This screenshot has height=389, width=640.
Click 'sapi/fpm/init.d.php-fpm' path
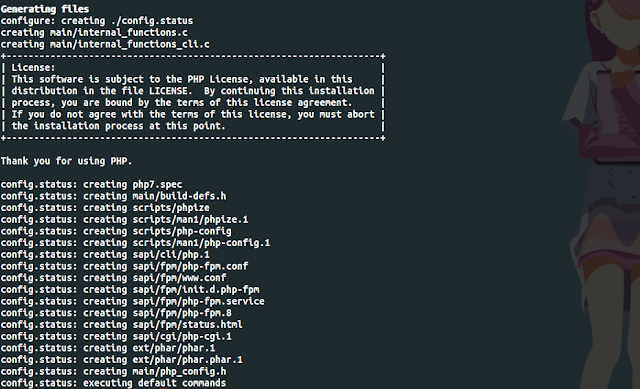pyautogui.click(x=196, y=290)
